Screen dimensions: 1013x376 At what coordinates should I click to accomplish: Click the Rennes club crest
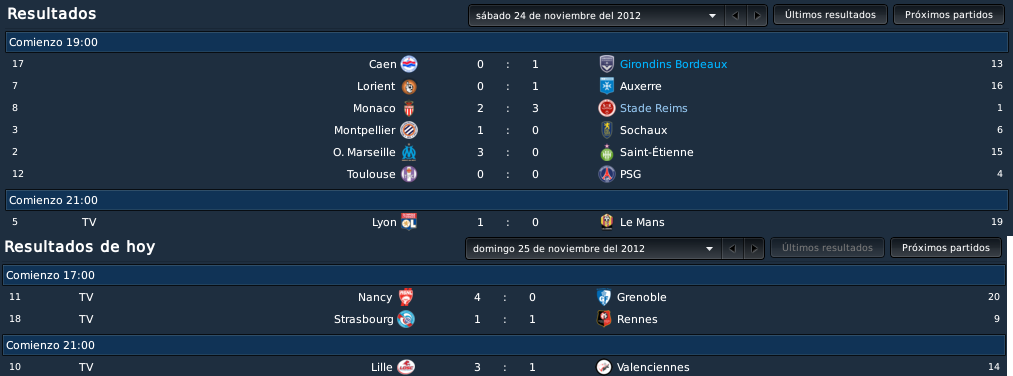tap(604, 319)
